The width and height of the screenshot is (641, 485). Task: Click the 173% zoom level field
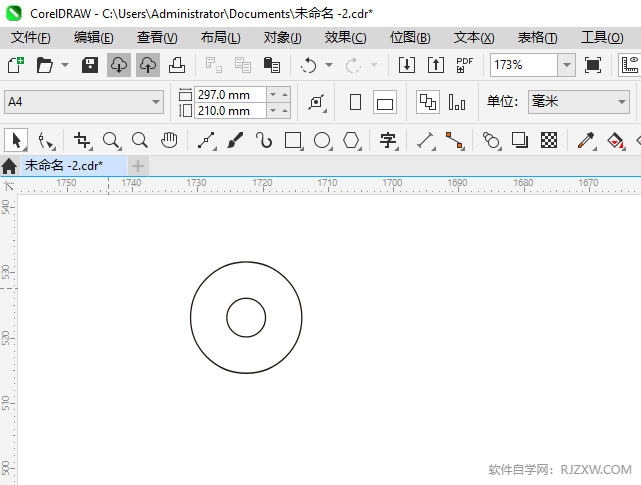524,65
